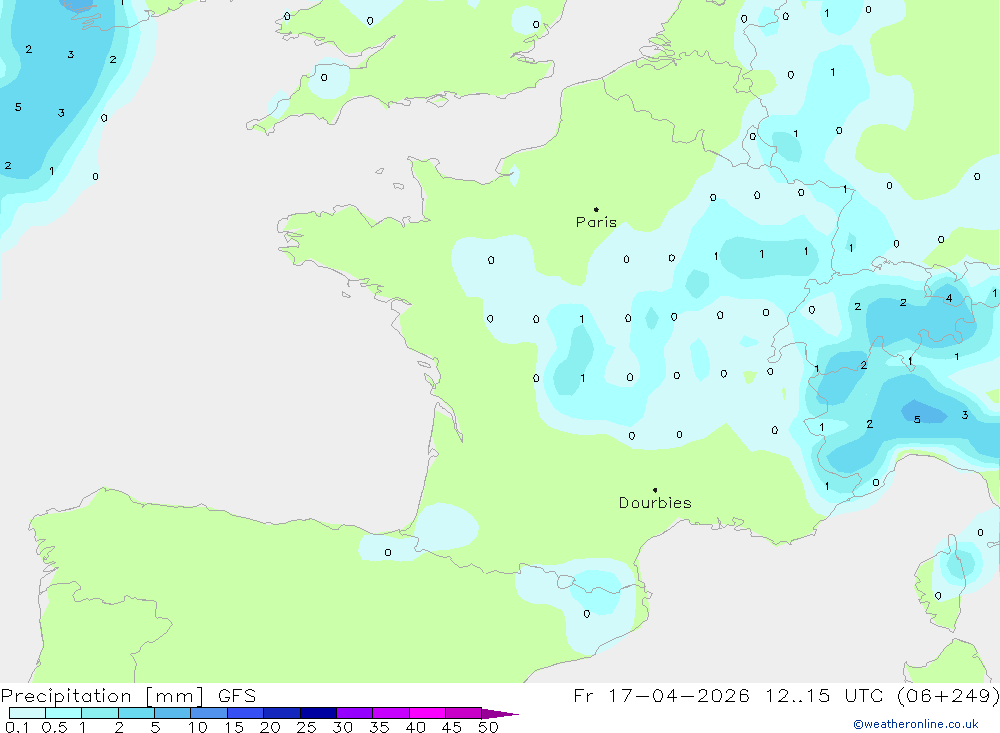This screenshot has height=733, width=1000.
Task: Select the 45 mm legend color swatch
Action: click(463, 713)
